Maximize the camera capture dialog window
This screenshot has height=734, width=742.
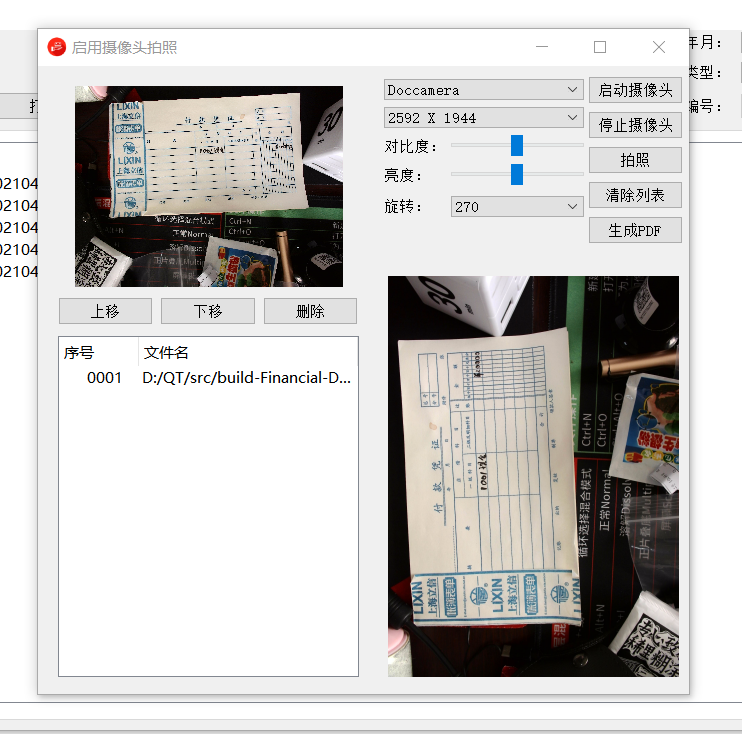point(600,47)
